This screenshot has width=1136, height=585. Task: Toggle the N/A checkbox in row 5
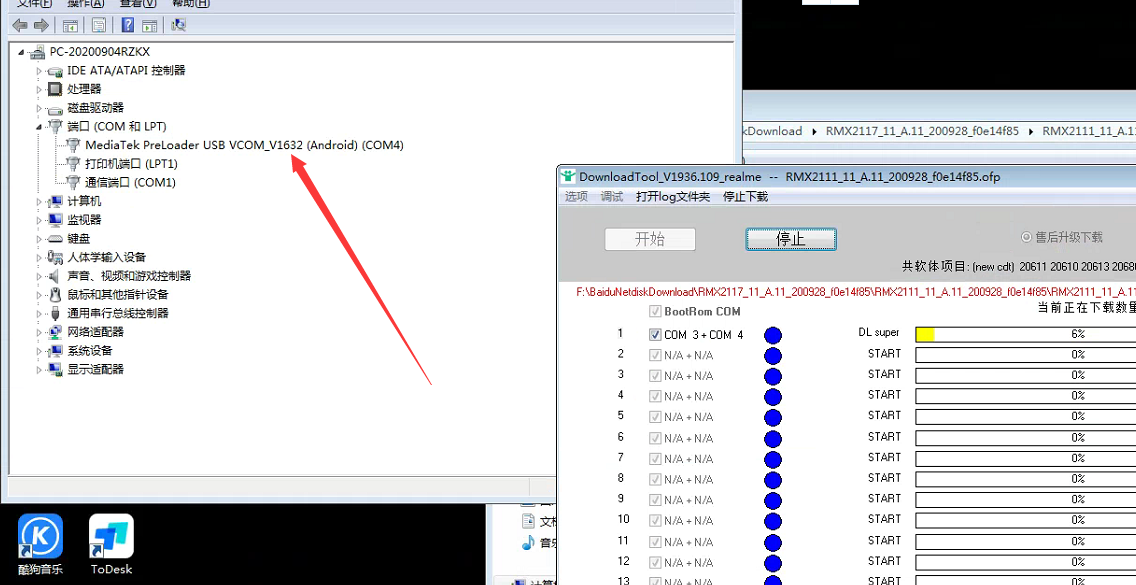click(655, 417)
